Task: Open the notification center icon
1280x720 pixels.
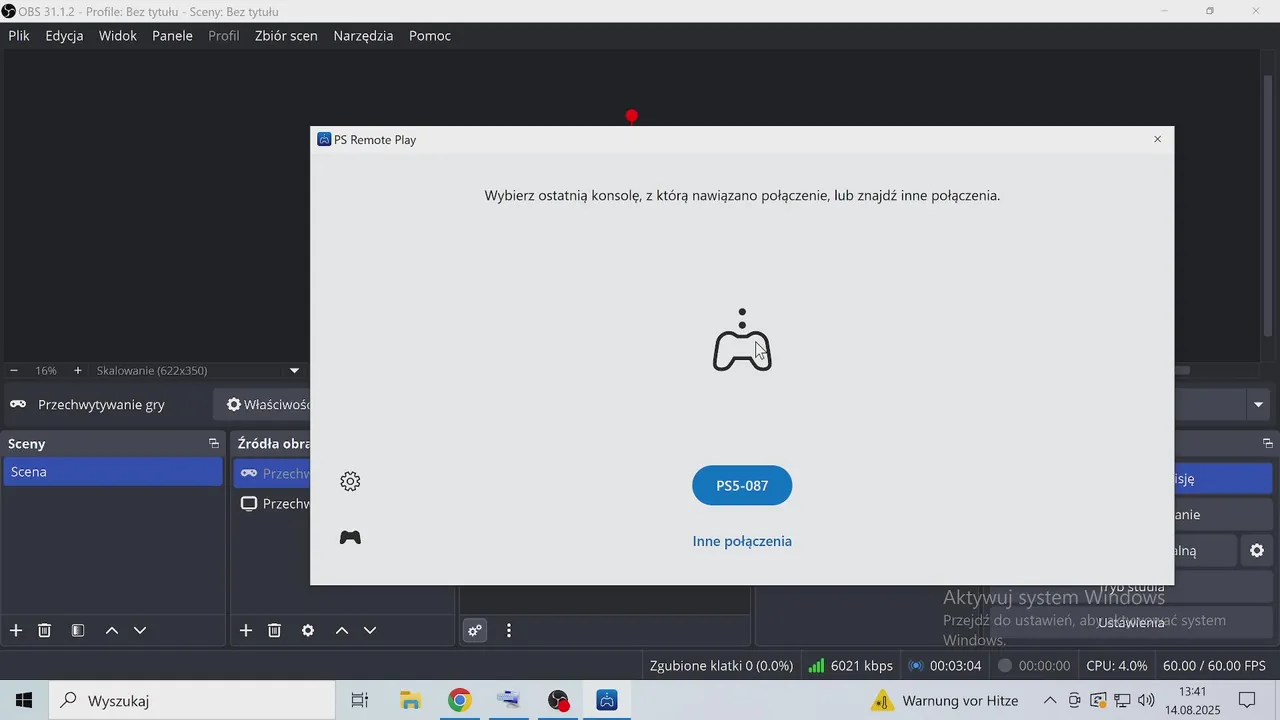Action: coord(1247,700)
